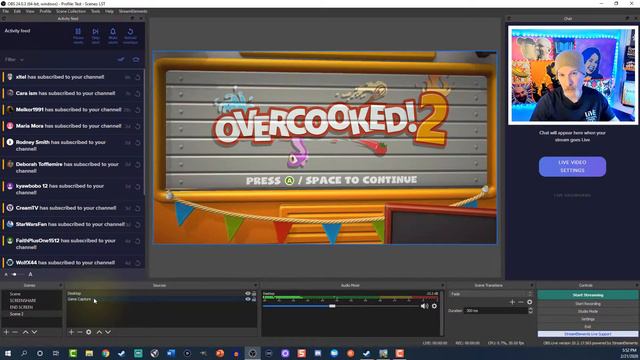Screen dimensions: 640x360
Task: Move the selected scene down
Action: pyautogui.click(x=34, y=332)
